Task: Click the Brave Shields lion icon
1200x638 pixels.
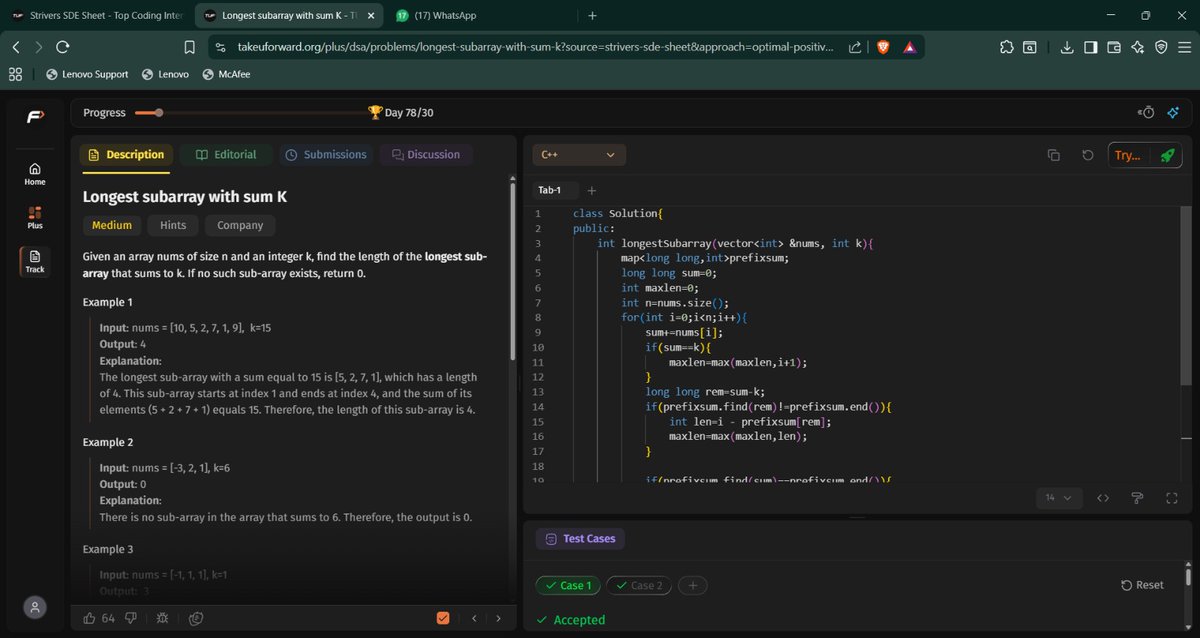Action: tap(883, 47)
